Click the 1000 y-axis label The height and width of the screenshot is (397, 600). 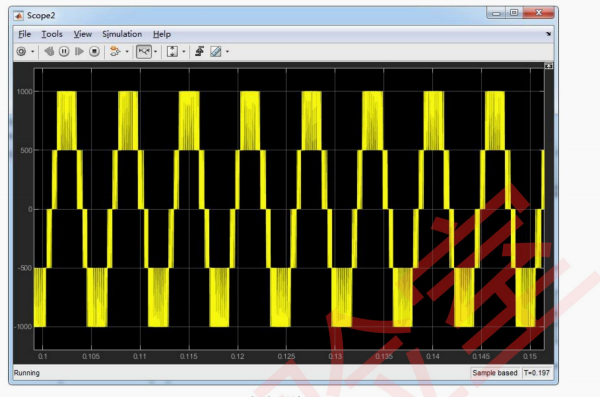click(24, 91)
